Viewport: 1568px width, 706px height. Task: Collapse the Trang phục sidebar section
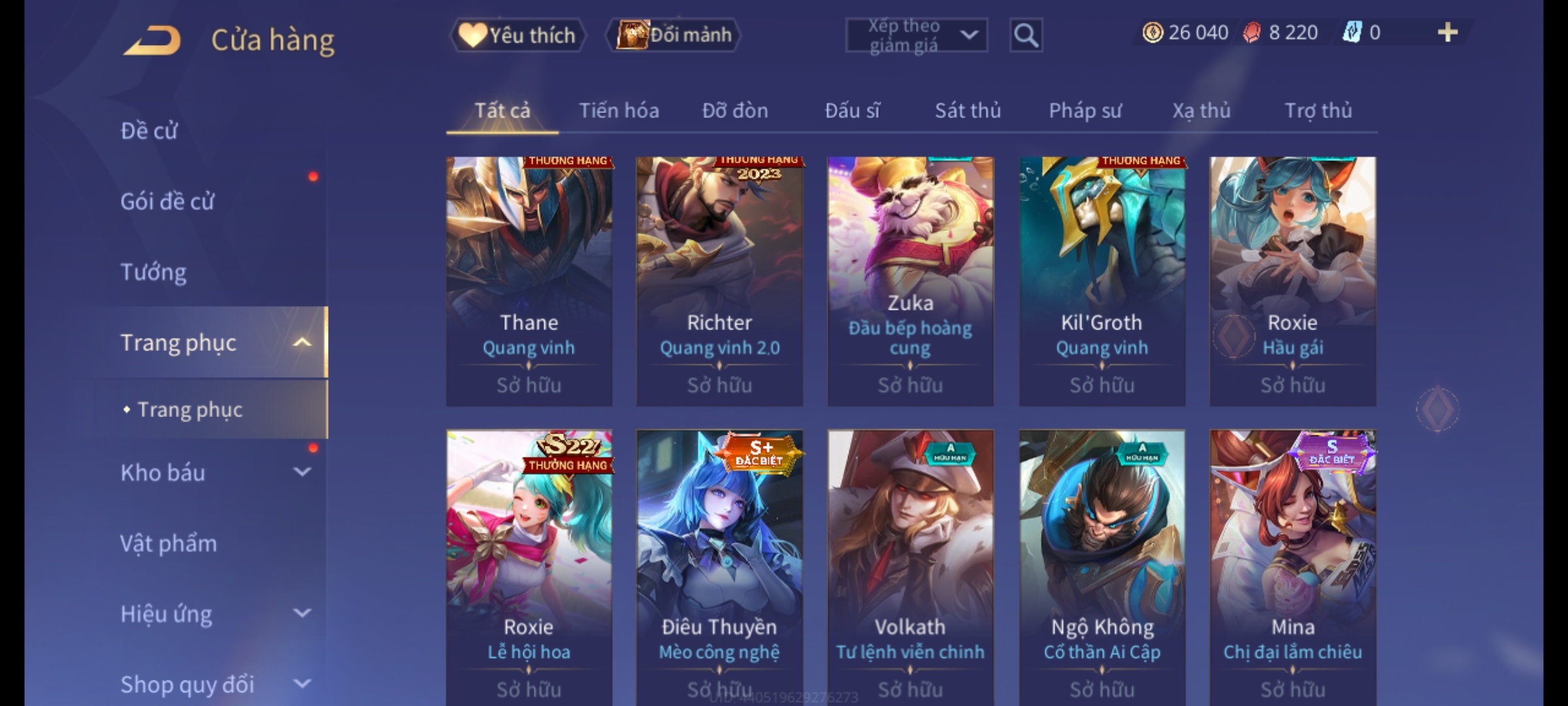302,343
